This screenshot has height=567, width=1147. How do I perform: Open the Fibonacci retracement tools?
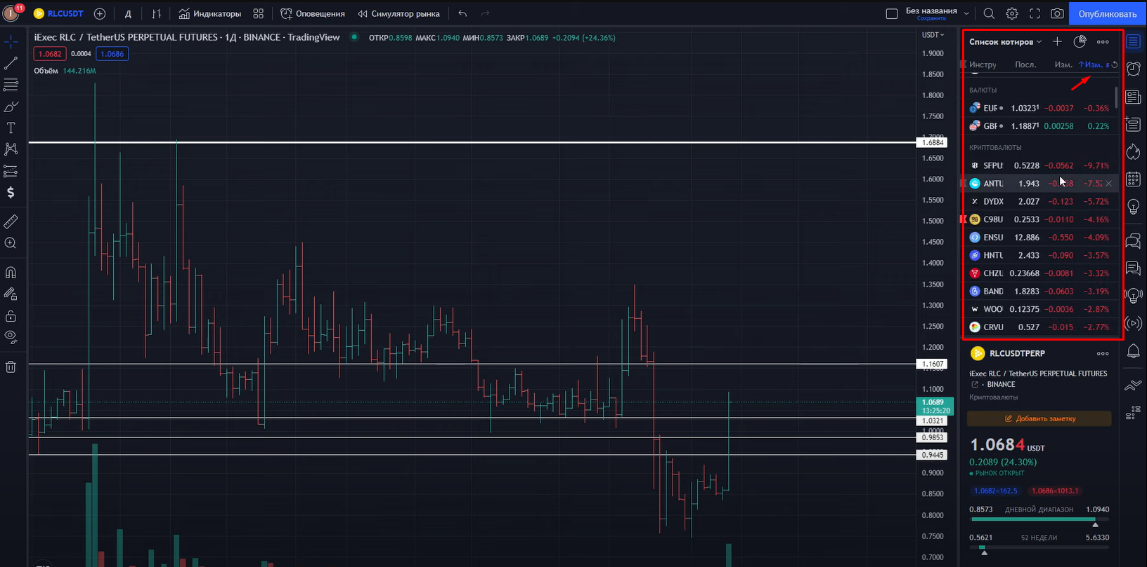tap(11, 85)
